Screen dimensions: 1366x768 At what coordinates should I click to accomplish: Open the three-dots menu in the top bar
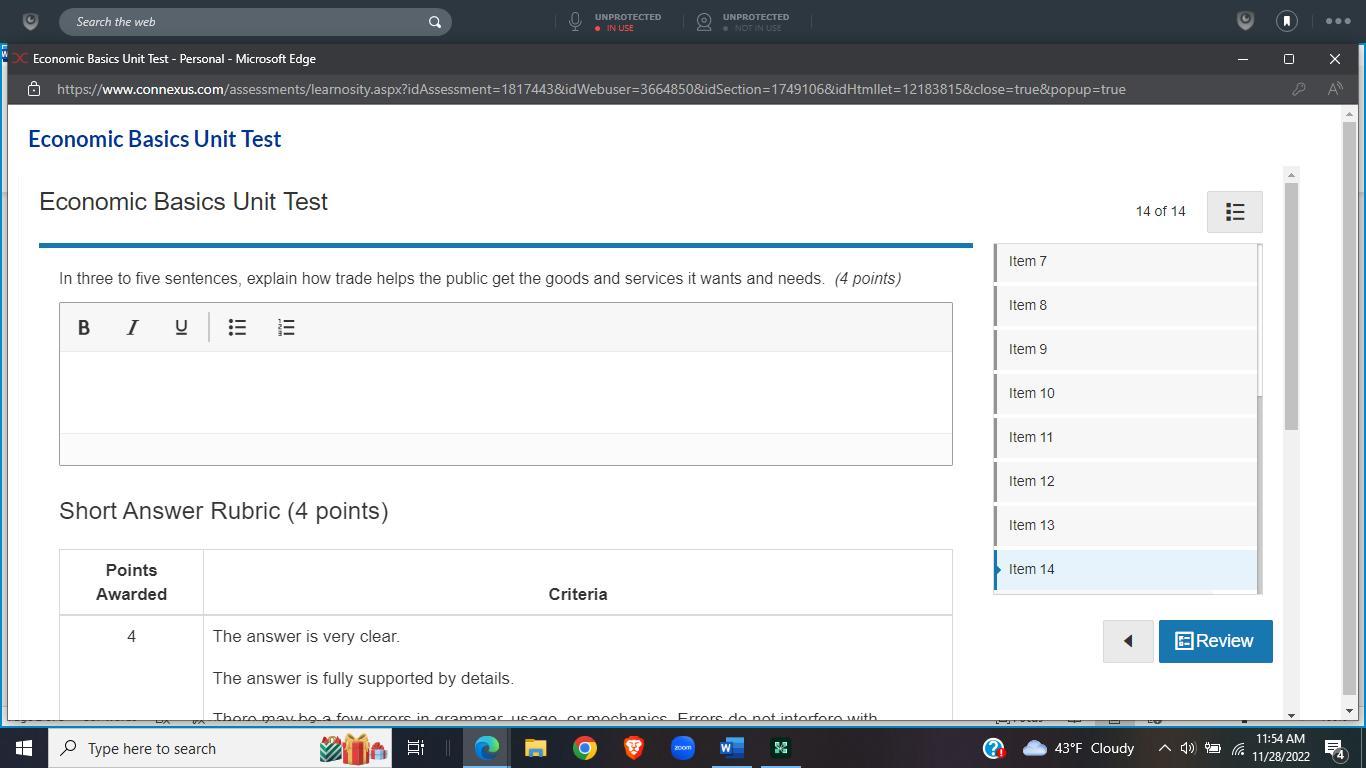[x=1338, y=21]
